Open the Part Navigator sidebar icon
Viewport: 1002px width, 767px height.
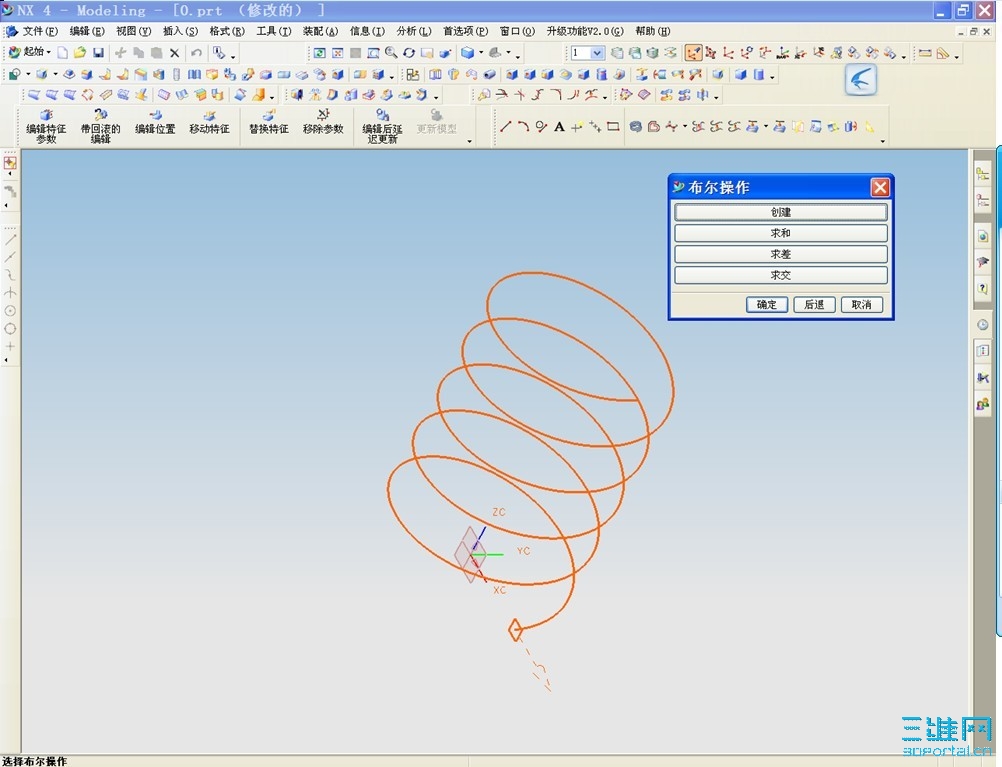[982, 201]
